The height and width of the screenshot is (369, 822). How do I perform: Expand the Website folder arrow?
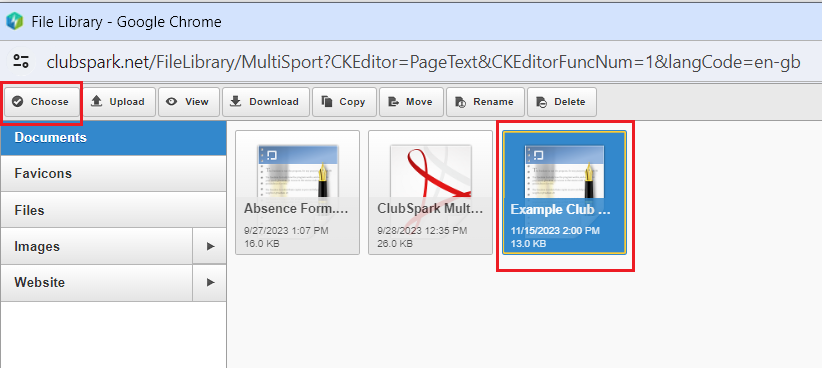click(x=210, y=283)
